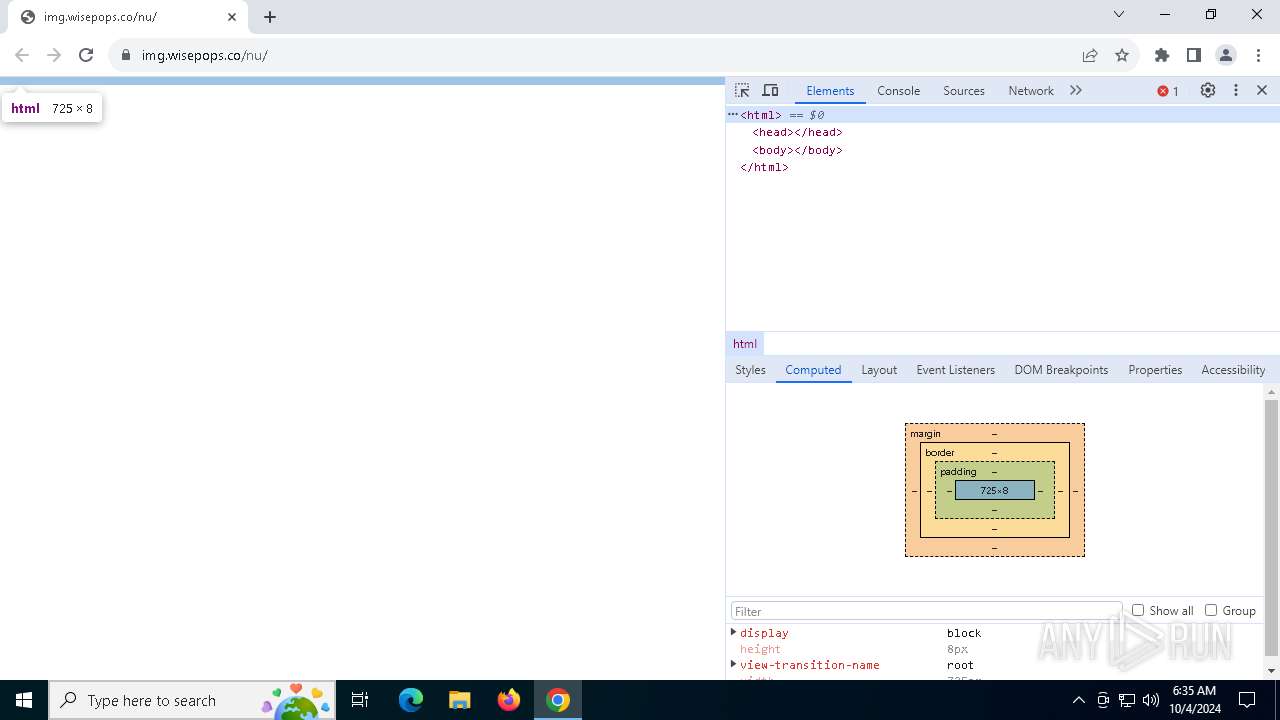Screen dimensions: 1280x720
Task: Open the Network tab
Action: [x=1031, y=90]
